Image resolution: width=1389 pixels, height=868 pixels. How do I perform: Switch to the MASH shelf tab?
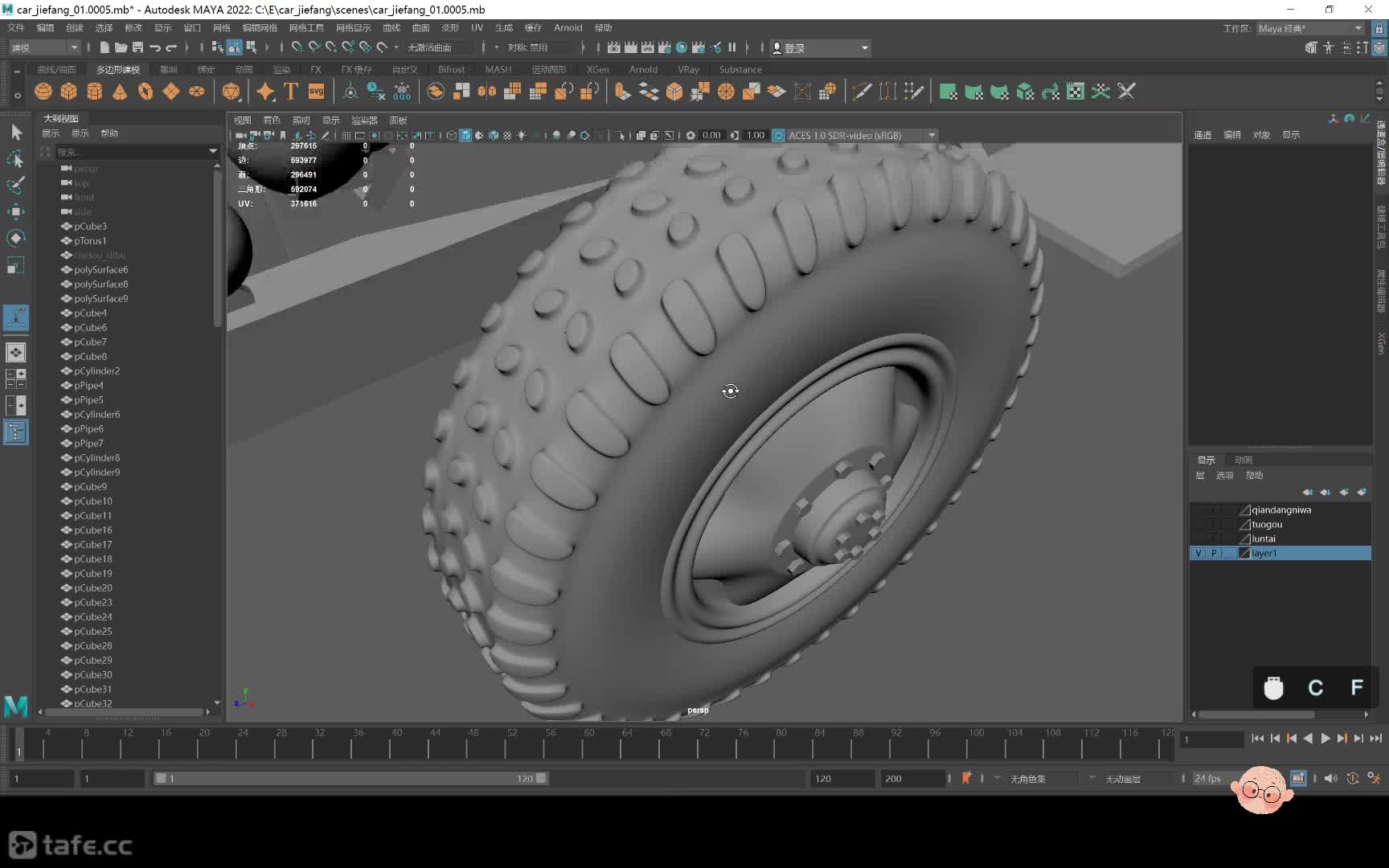(x=498, y=70)
